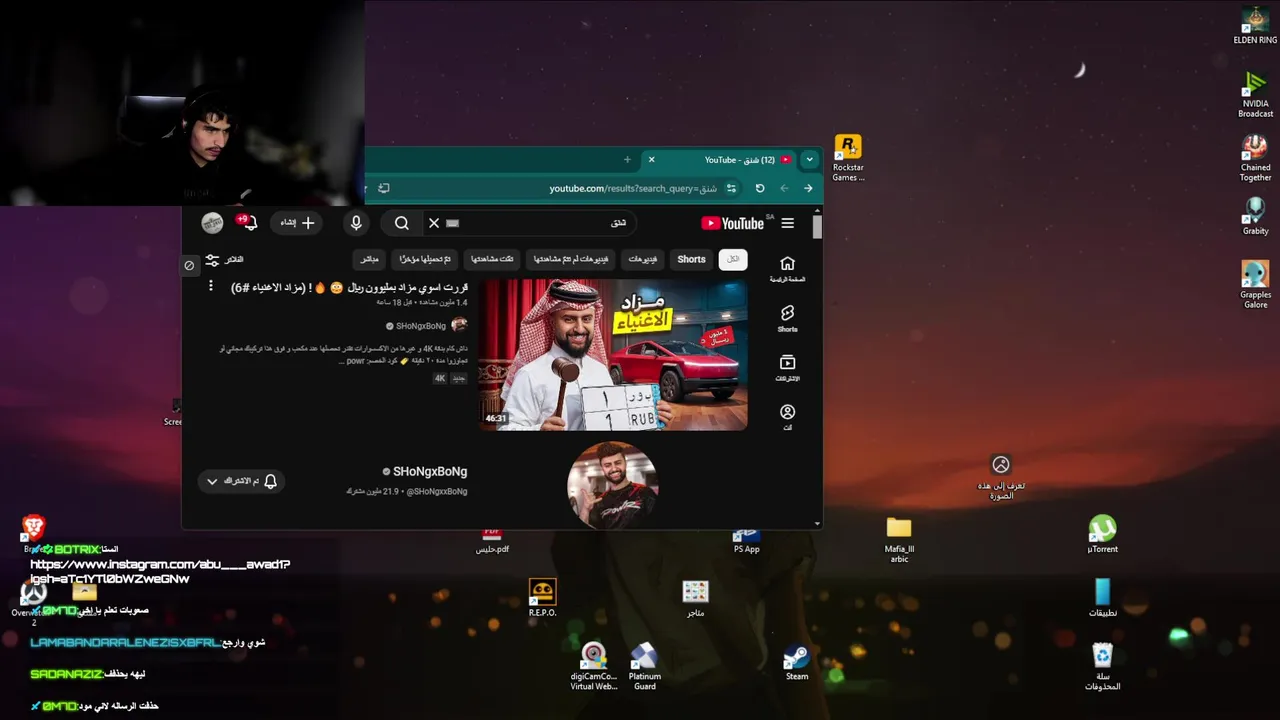Select the Videos (فيديوهات) filter chip
The height and width of the screenshot is (720, 1280).
click(x=643, y=259)
